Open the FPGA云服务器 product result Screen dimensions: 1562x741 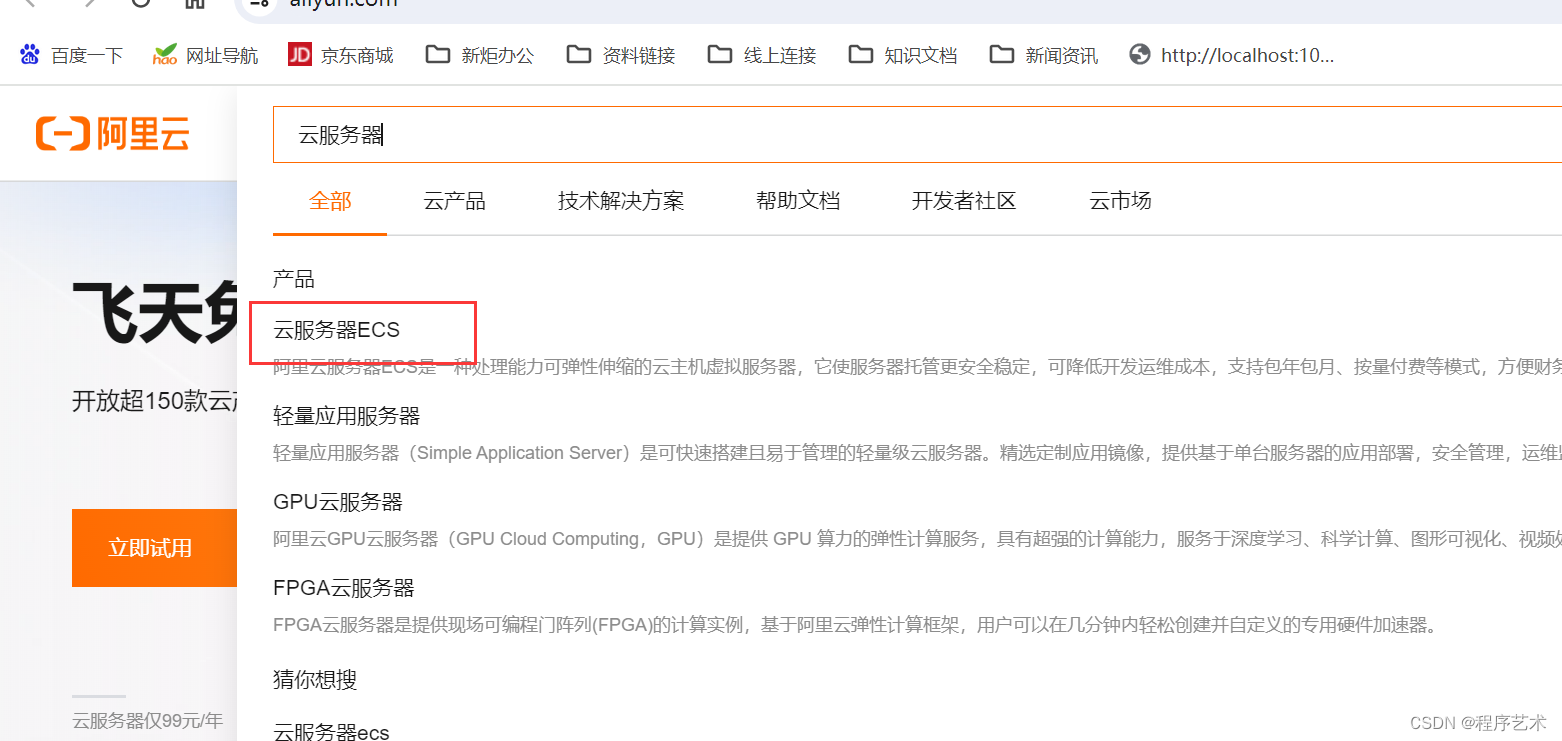344,587
